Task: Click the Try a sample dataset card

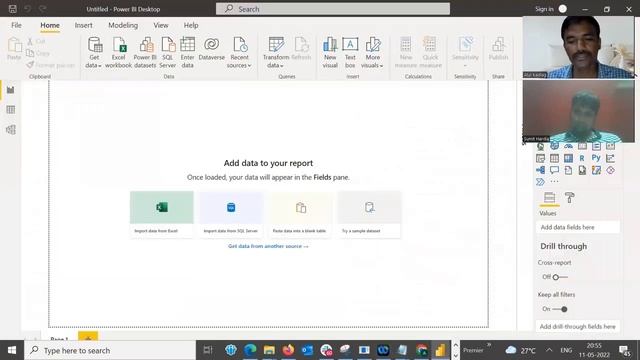Action: coord(369,214)
